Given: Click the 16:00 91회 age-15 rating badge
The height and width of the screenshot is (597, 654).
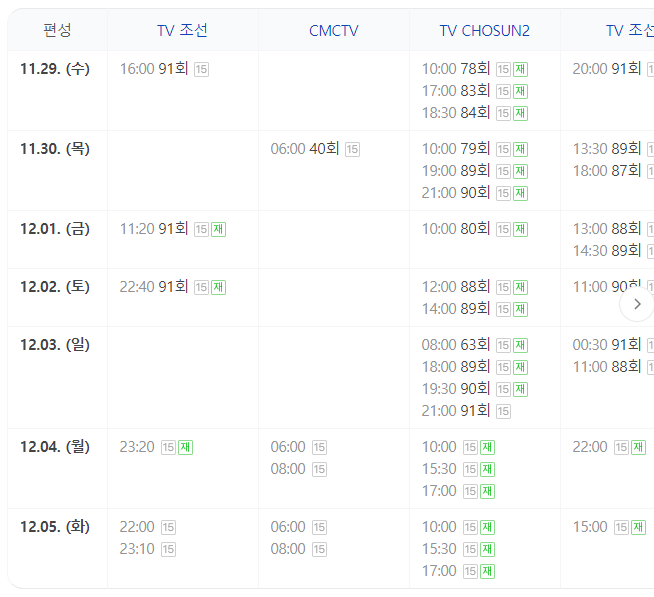Looking at the screenshot, I should 201,69.
